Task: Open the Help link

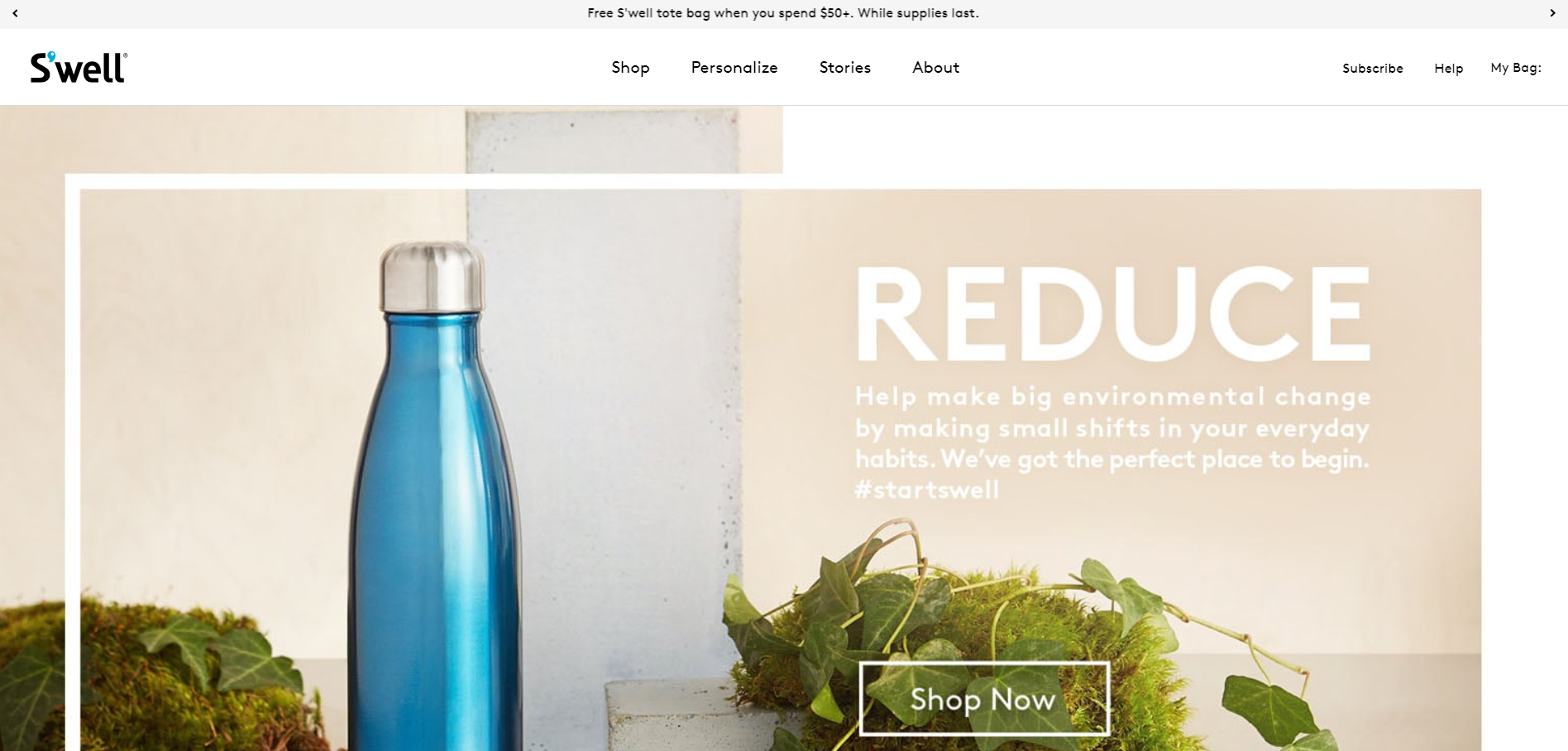Action: pos(1449,69)
